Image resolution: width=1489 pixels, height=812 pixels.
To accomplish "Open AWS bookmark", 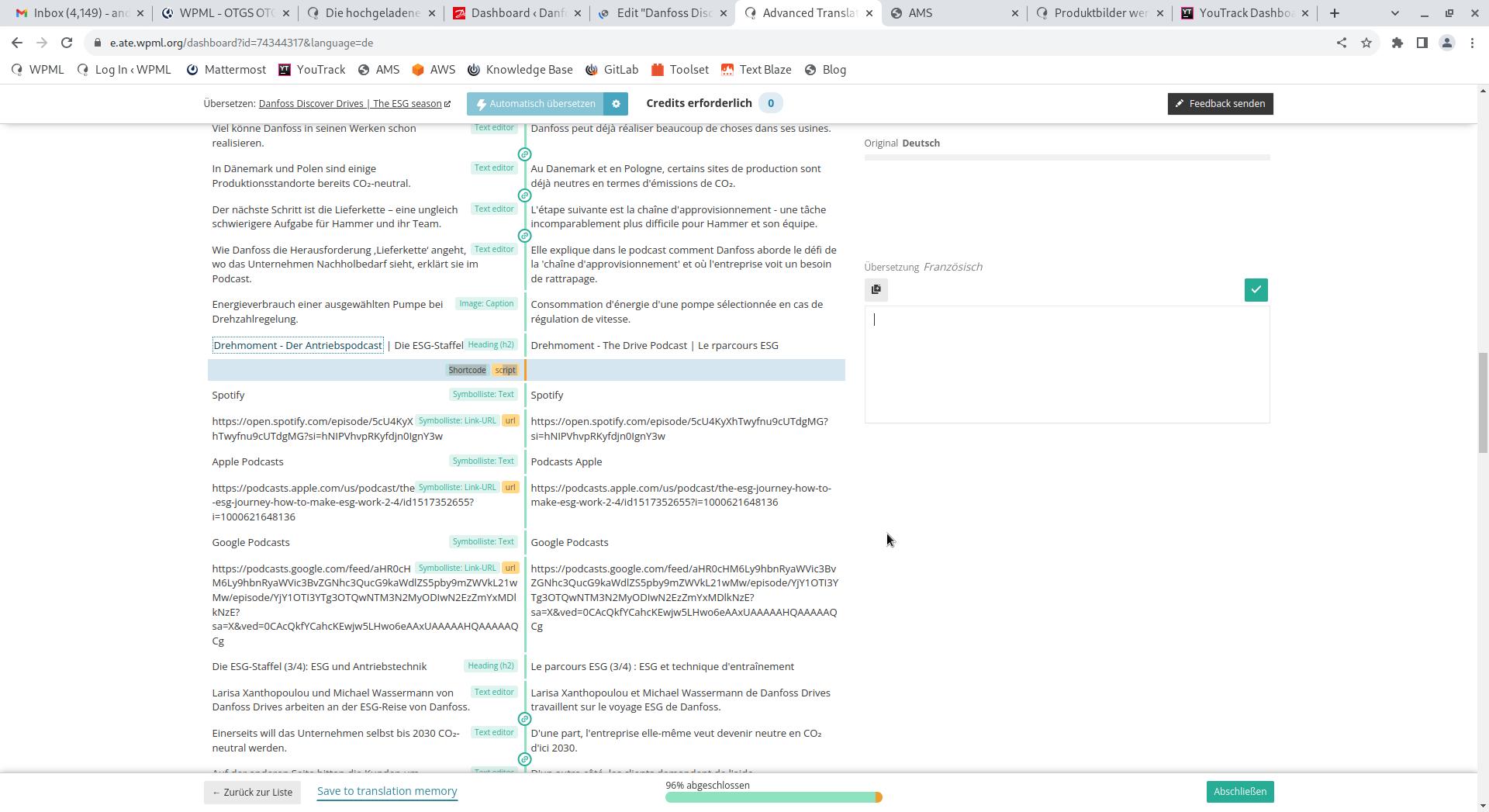I will click(434, 70).
